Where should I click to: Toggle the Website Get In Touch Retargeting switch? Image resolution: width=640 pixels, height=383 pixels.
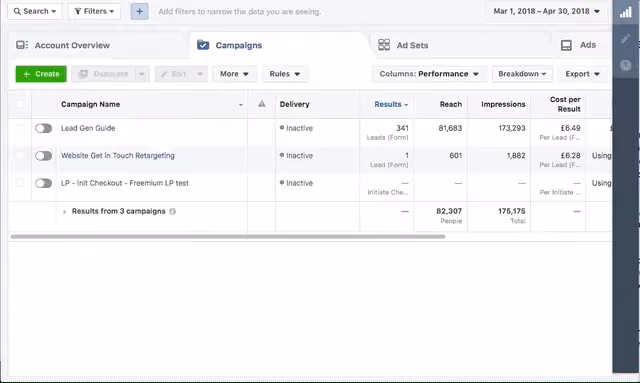coord(44,156)
